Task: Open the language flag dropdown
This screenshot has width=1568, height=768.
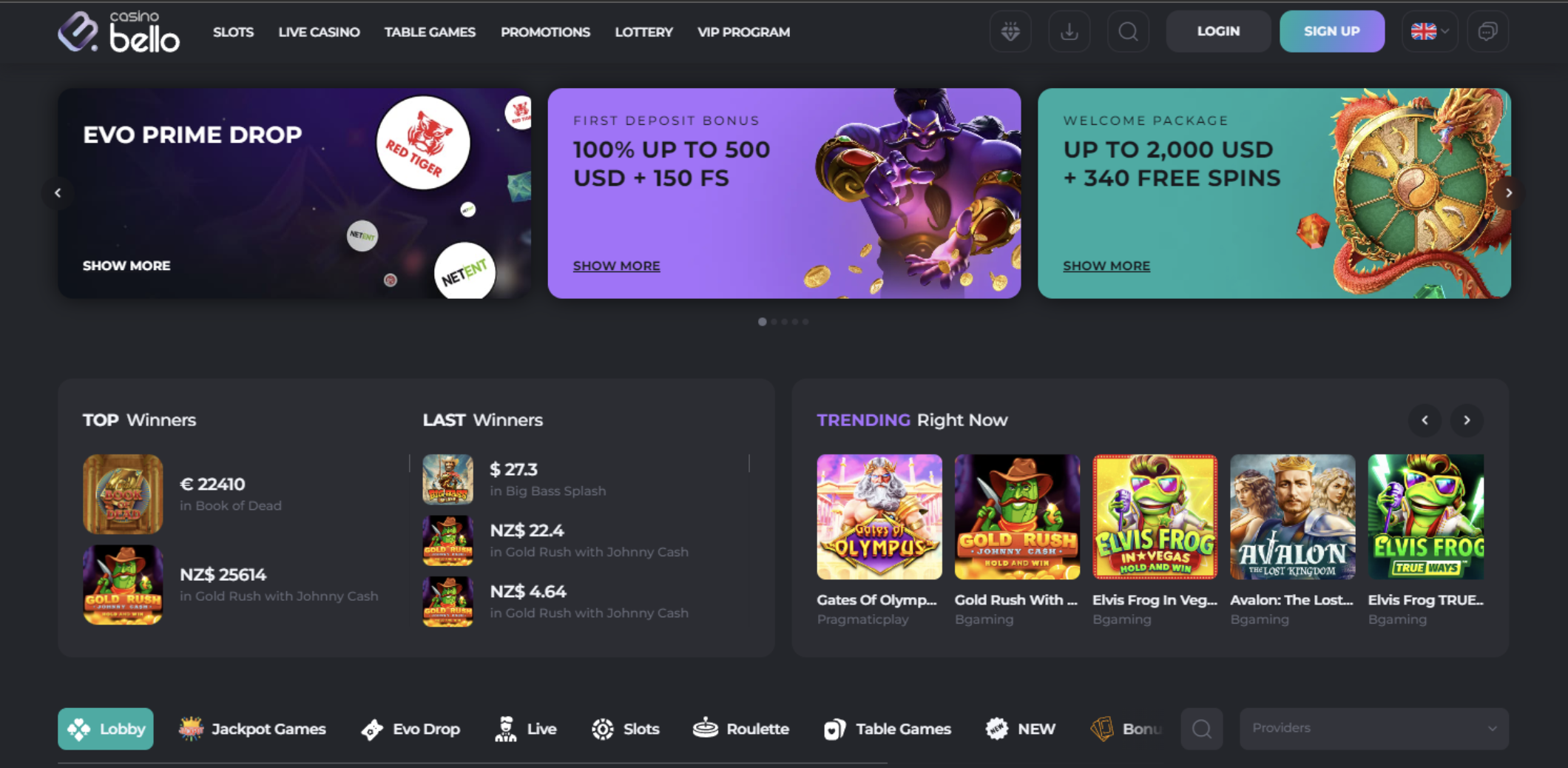Action: 1429,31
